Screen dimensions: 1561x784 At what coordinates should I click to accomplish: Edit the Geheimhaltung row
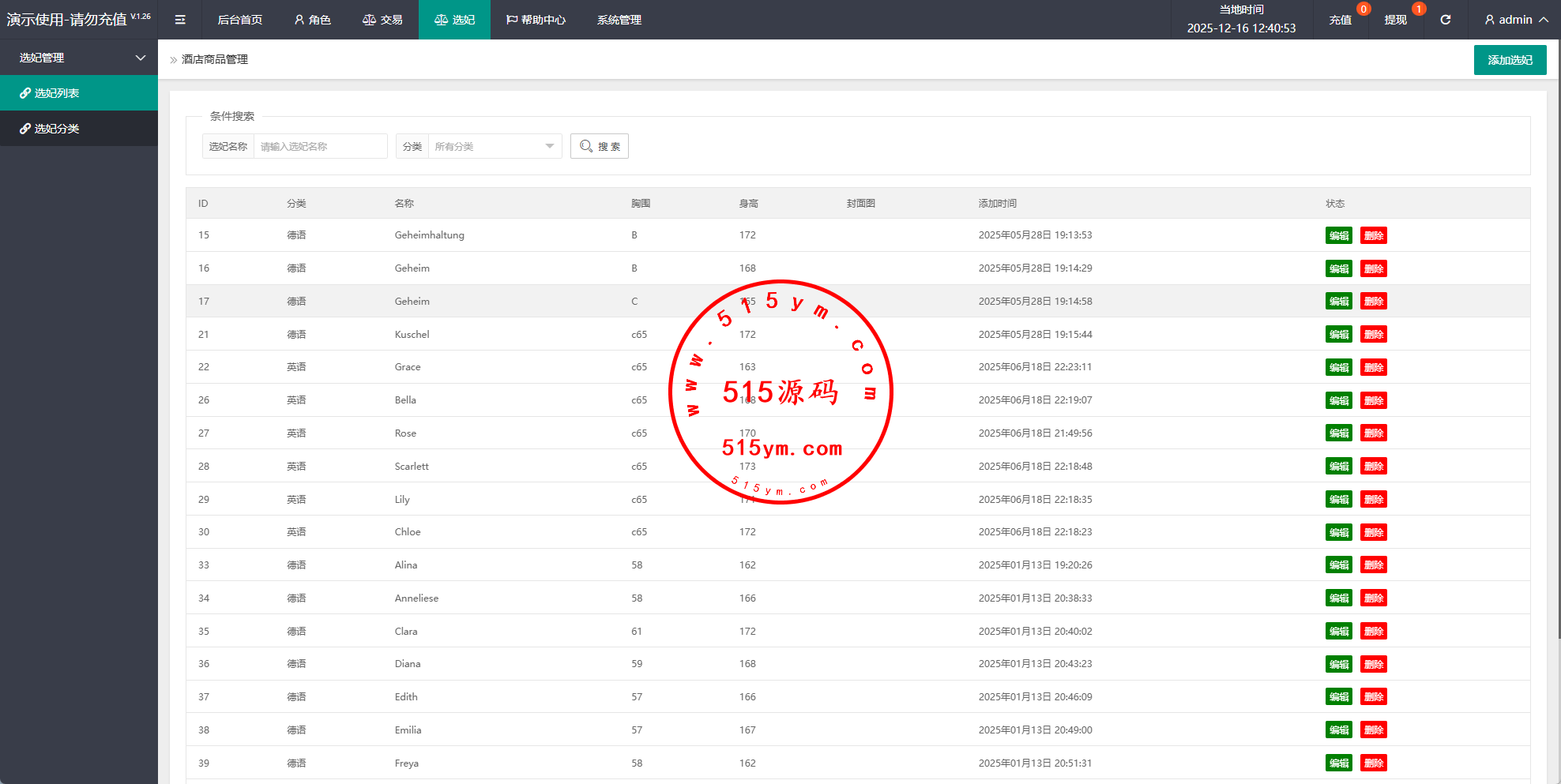coord(1338,235)
